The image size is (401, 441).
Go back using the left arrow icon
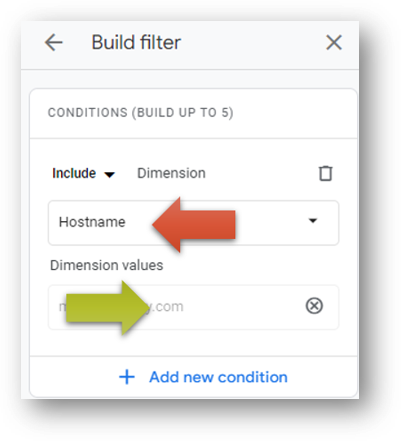coord(54,43)
